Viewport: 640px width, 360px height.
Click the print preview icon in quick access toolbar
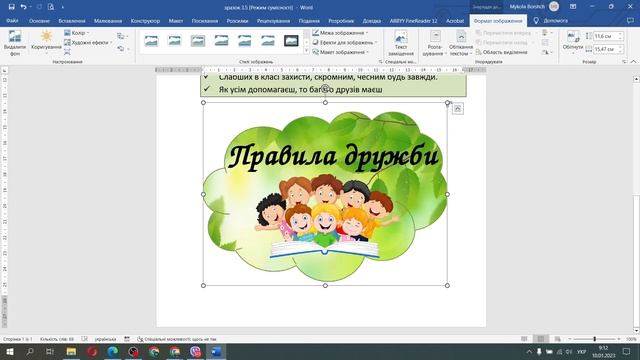pos(51,7)
